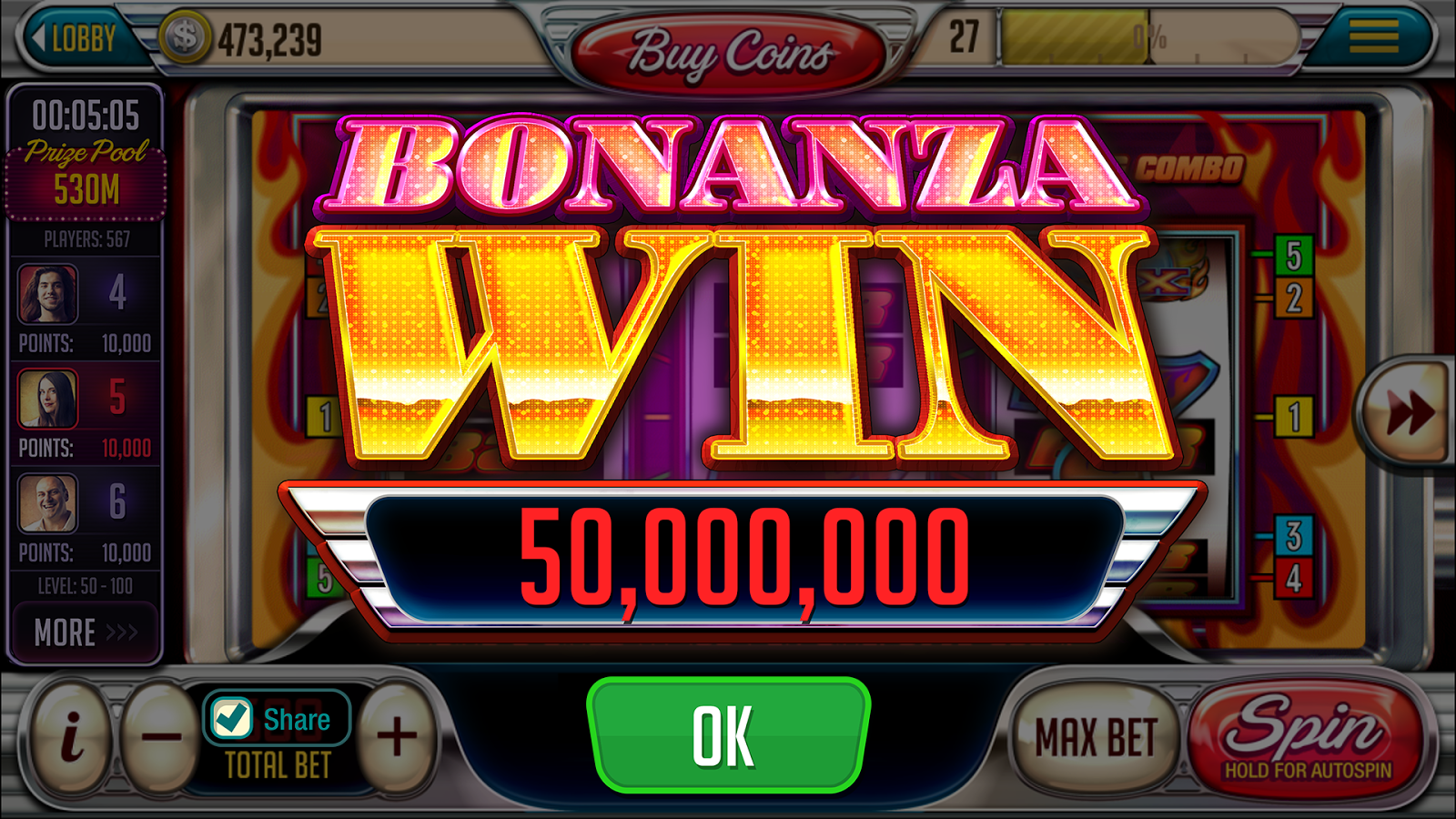The width and height of the screenshot is (1456, 819).
Task: Open rank 4 player's avatar
Action: click(47, 294)
